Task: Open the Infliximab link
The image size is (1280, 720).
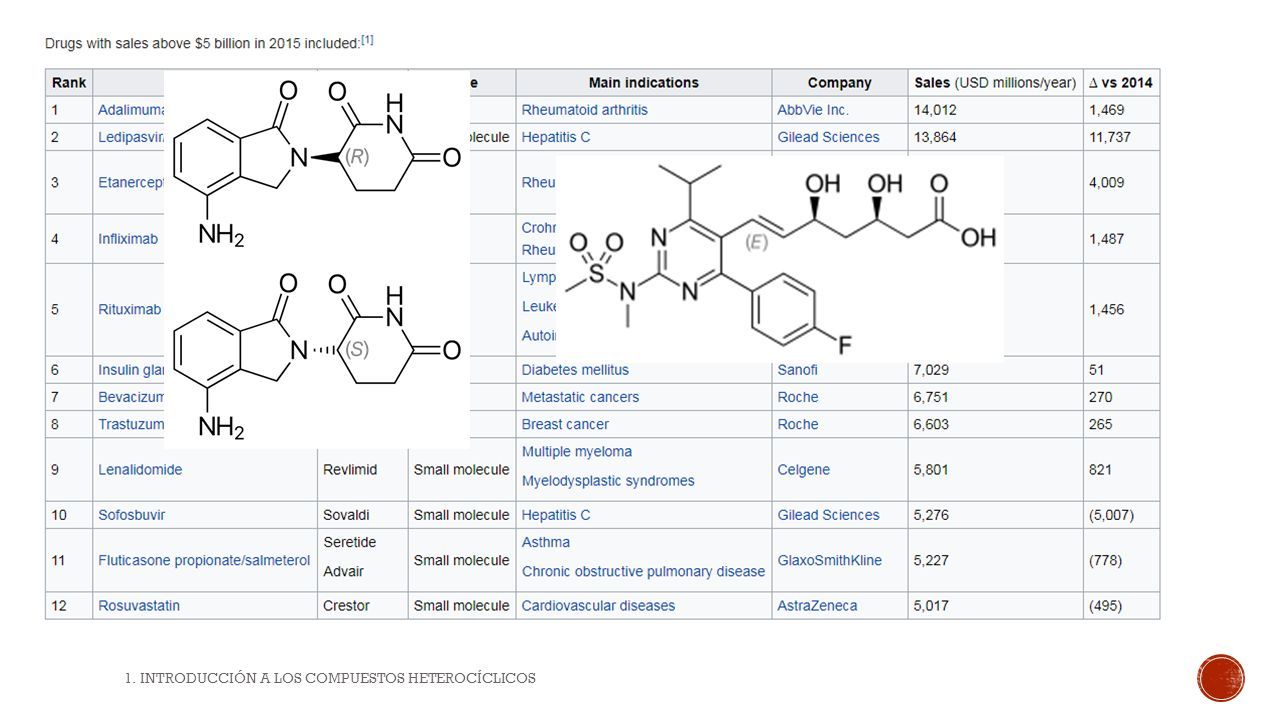Action: click(x=128, y=239)
